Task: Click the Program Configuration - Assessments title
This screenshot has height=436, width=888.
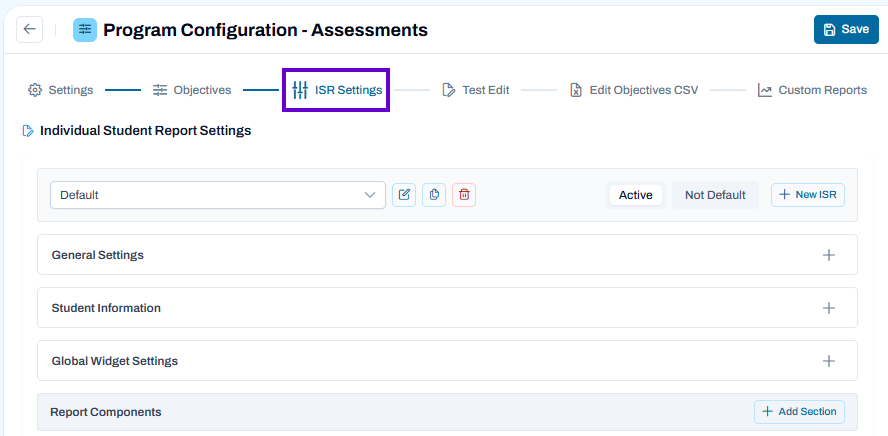Action: [x=266, y=30]
